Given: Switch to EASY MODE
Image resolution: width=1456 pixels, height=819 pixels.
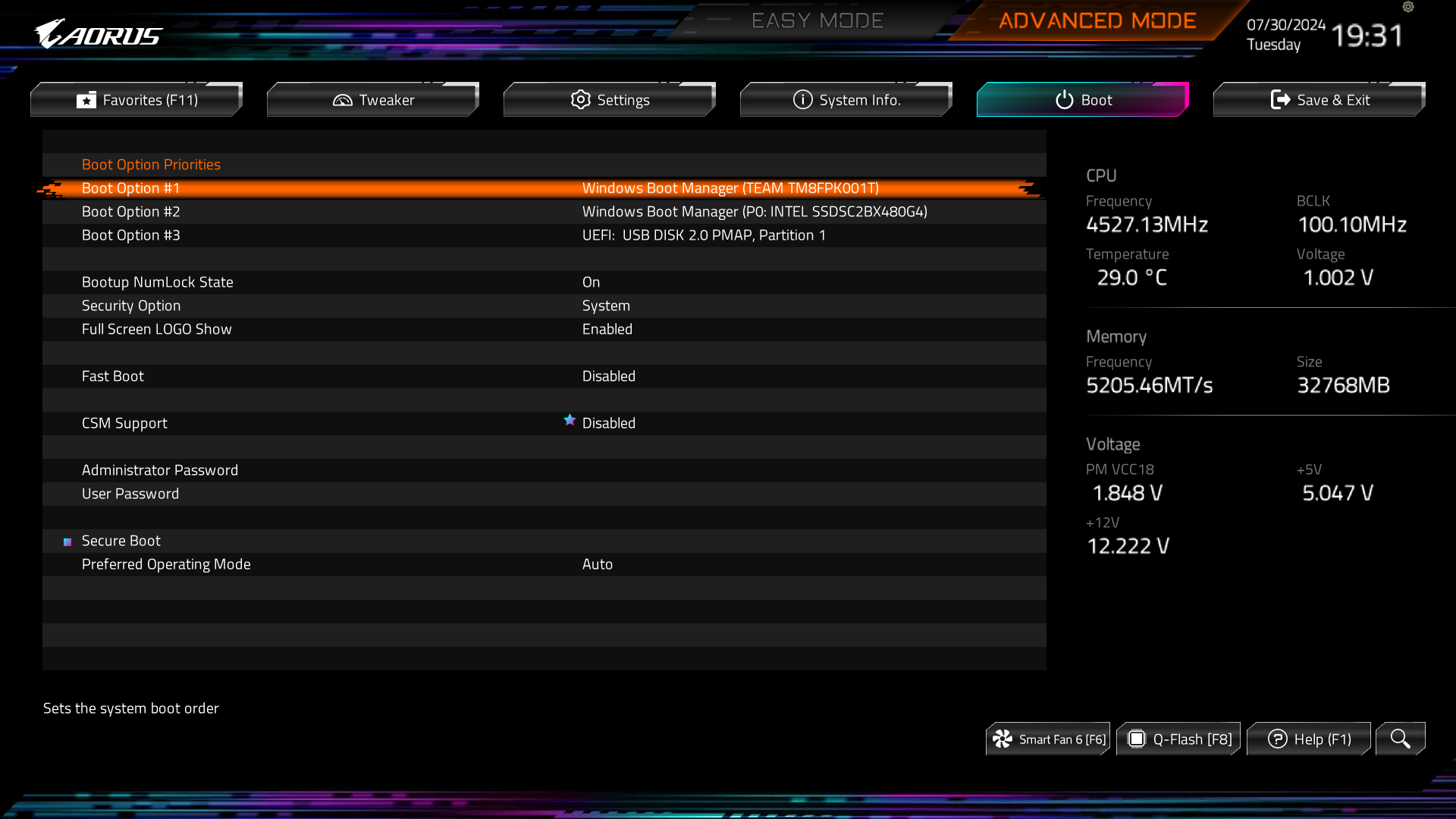Looking at the screenshot, I should coord(817,20).
